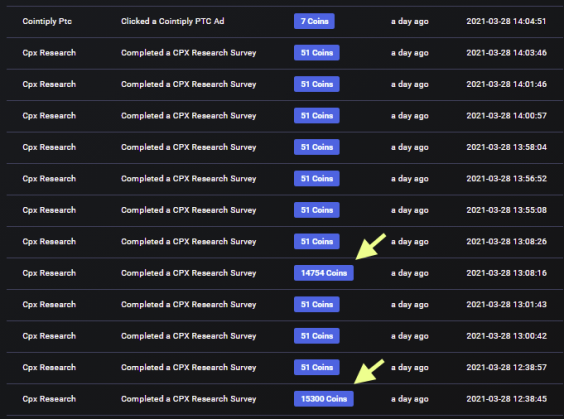564x419 pixels.
Task: Select survey description in the 13:55:08 row
Action: click(x=188, y=210)
